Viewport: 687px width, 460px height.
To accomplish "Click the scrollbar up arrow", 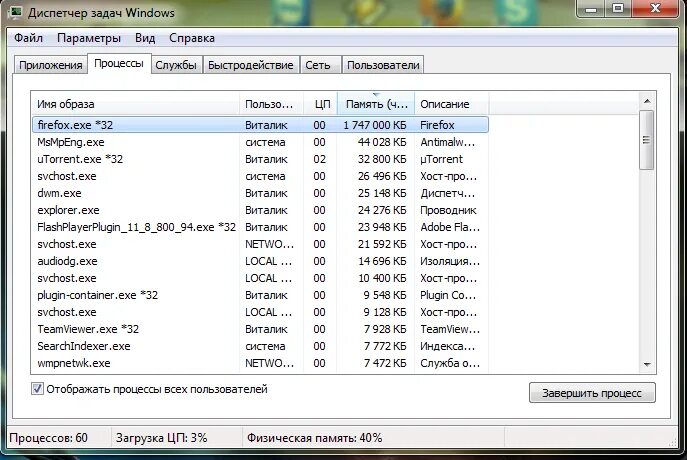I will (x=647, y=101).
